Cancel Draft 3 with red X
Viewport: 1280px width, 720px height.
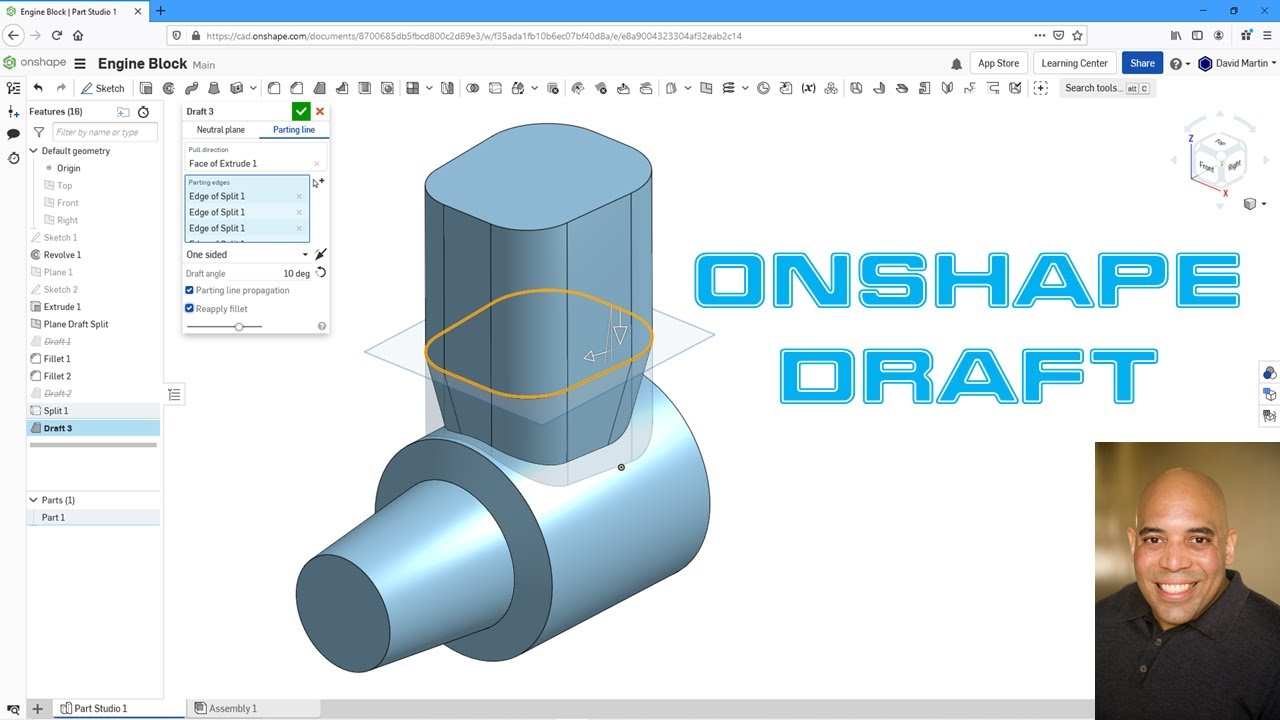click(320, 111)
